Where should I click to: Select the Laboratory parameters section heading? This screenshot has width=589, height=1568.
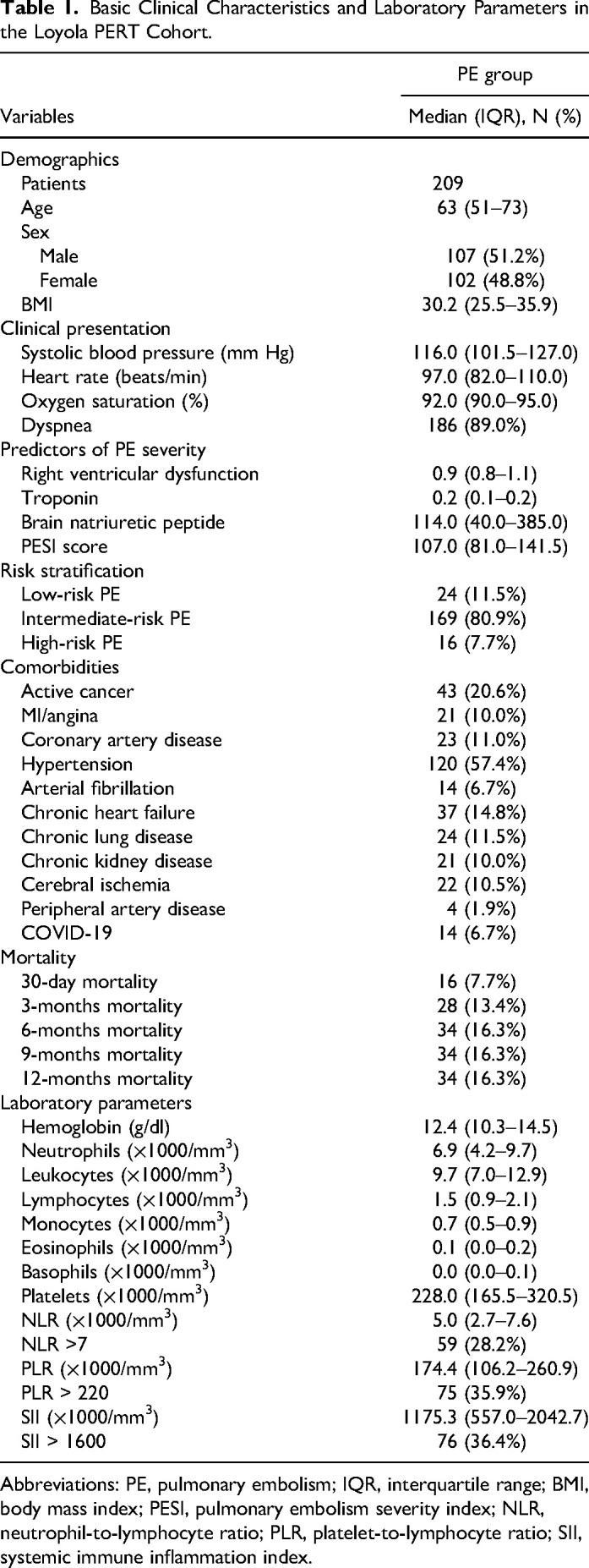point(96,1103)
